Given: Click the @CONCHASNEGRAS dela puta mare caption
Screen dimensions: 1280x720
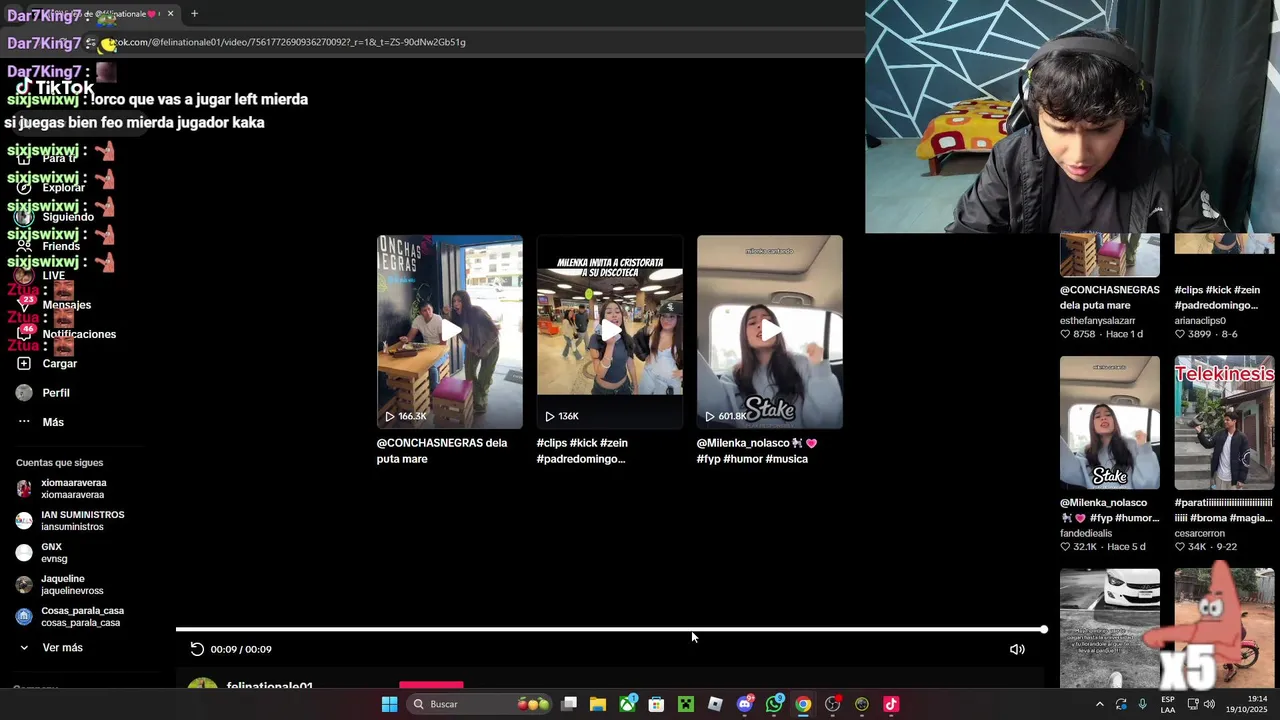Looking at the screenshot, I should pos(442,451).
